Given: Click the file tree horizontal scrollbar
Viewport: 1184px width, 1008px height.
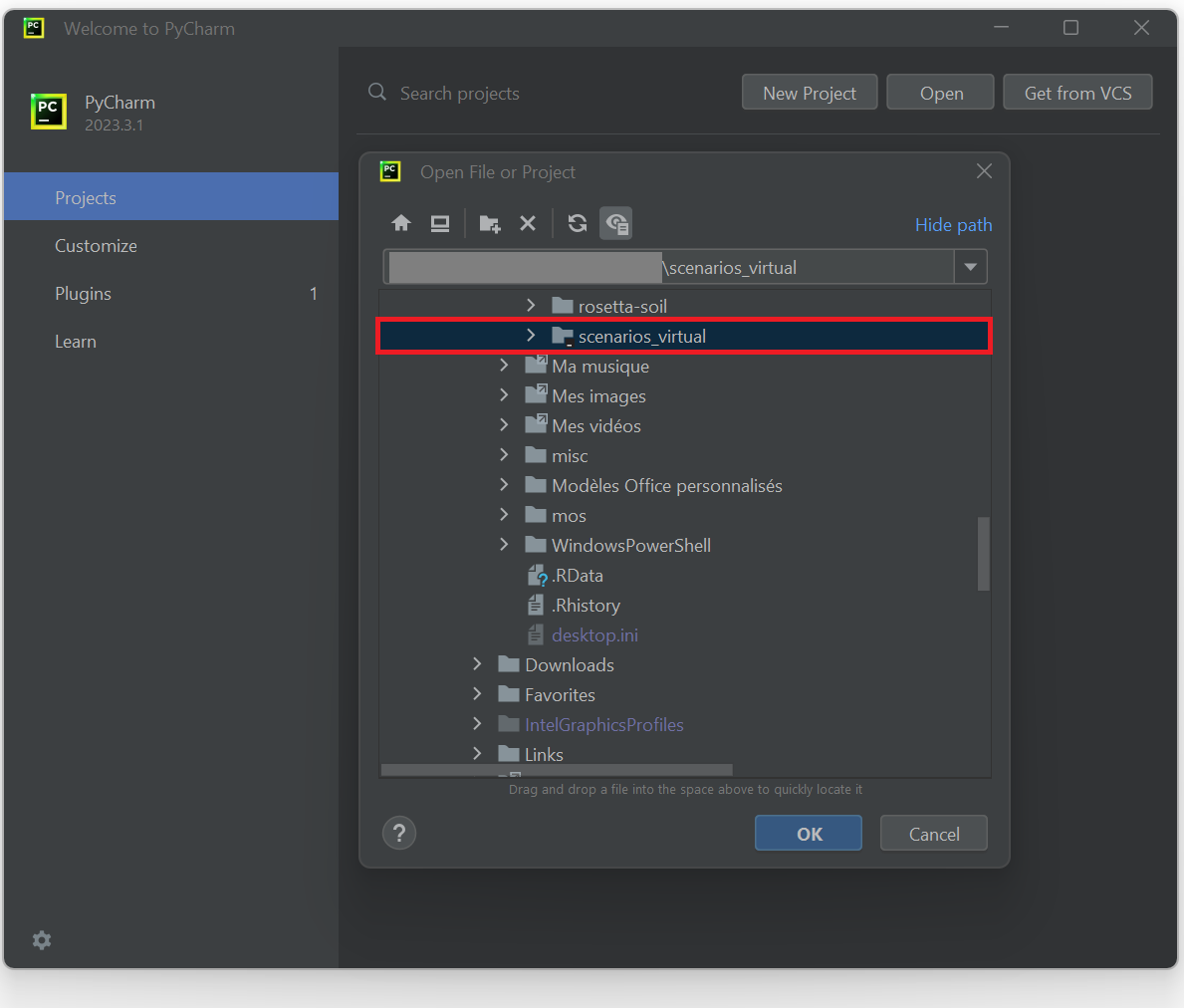Looking at the screenshot, I should pyautogui.click(x=557, y=769).
